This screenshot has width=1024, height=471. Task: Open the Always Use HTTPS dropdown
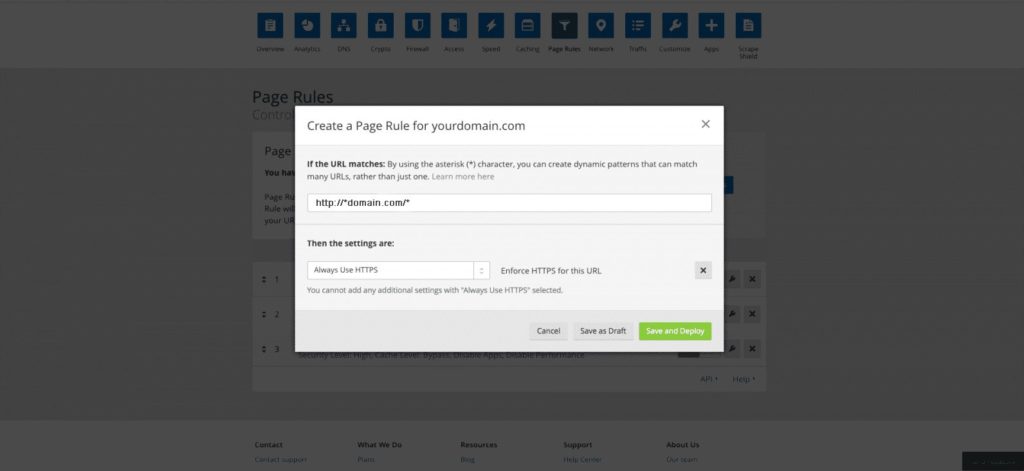[398, 270]
